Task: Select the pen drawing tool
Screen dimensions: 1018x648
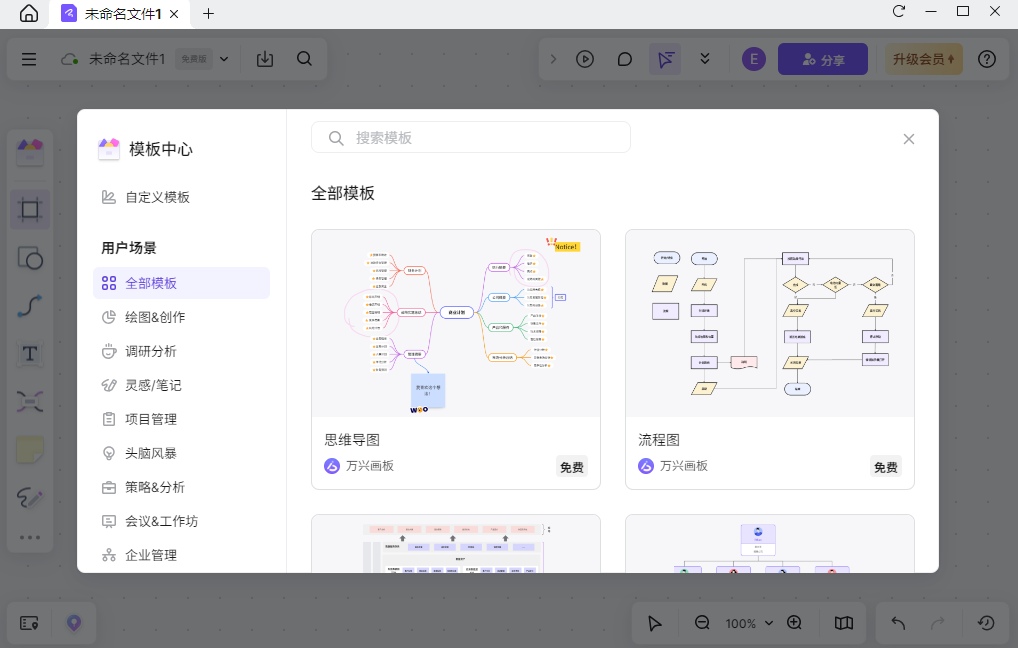Action: pos(30,498)
